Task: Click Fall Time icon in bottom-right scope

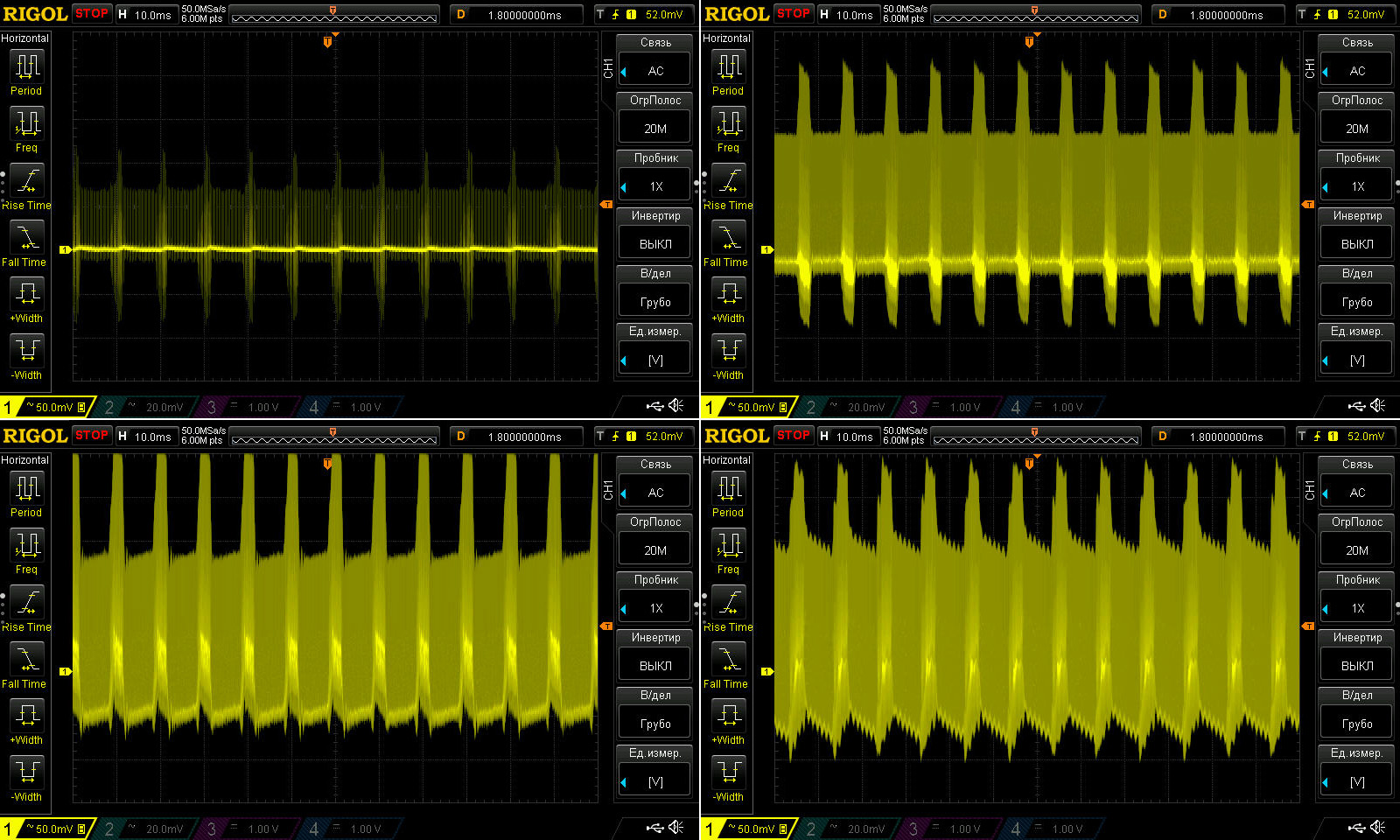Action: coord(728,659)
